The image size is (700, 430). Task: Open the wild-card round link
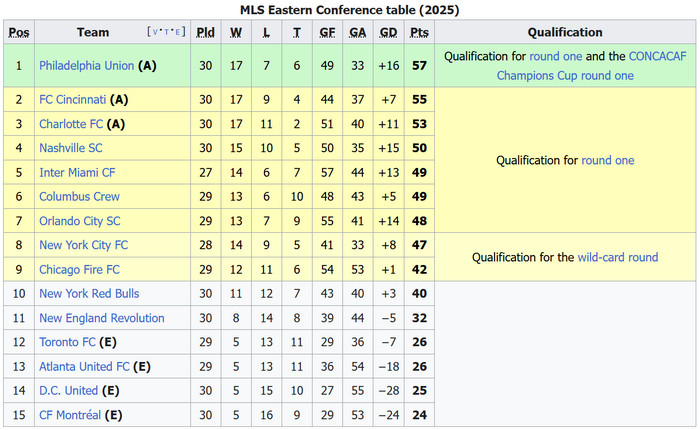click(x=617, y=257)
